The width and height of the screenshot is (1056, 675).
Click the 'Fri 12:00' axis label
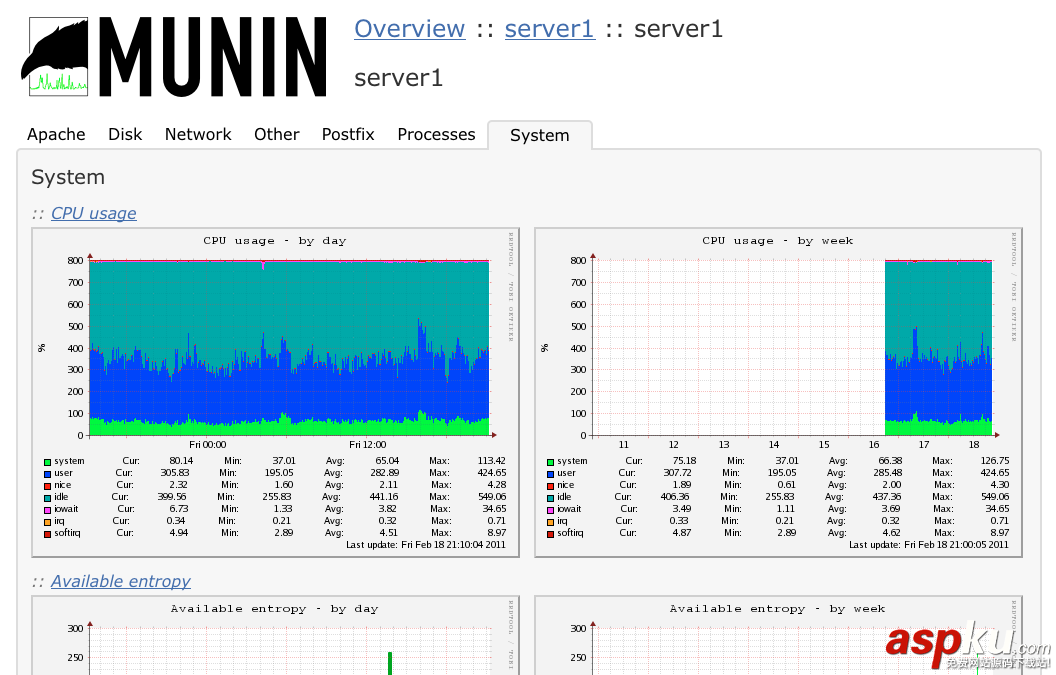point(368,445)
